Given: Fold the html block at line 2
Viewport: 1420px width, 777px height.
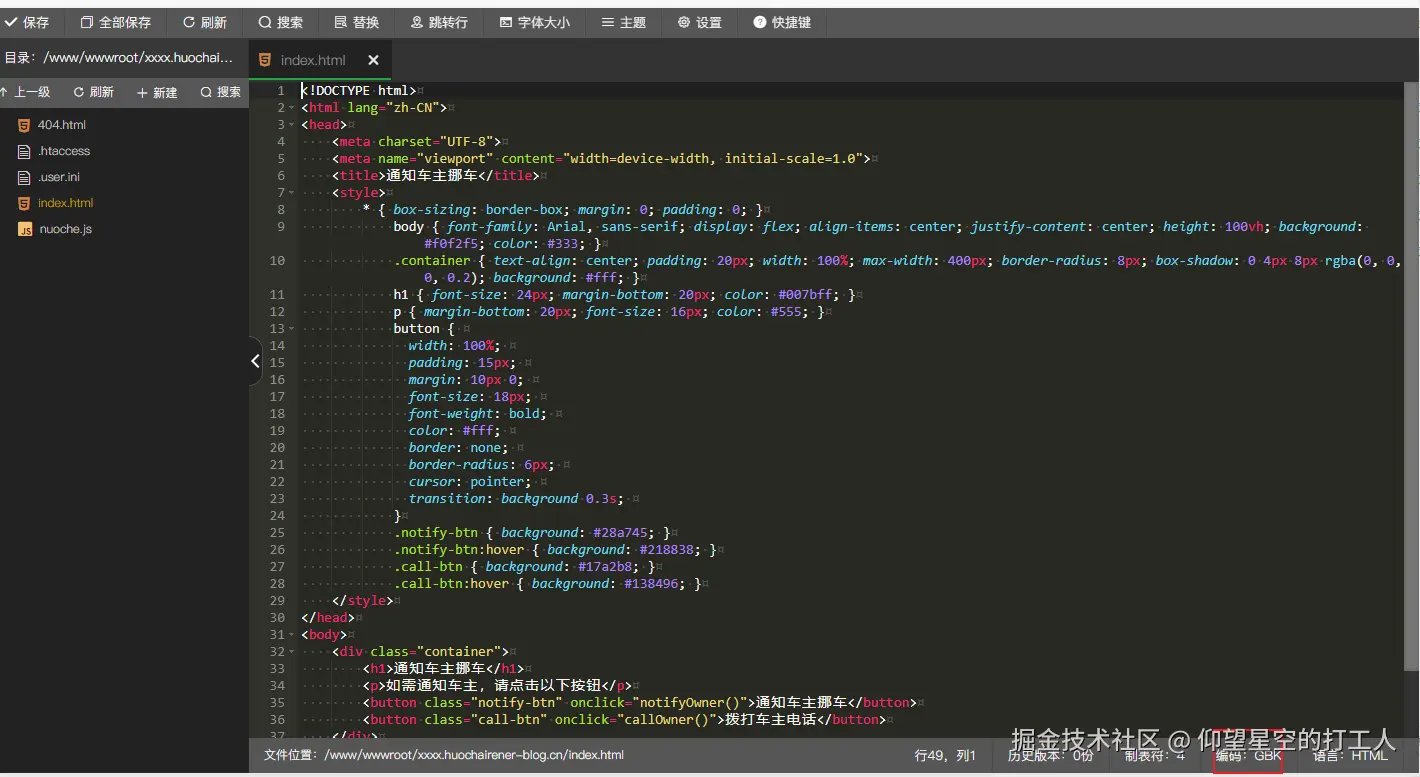Looking at the screenshot, I should [293, 107].
